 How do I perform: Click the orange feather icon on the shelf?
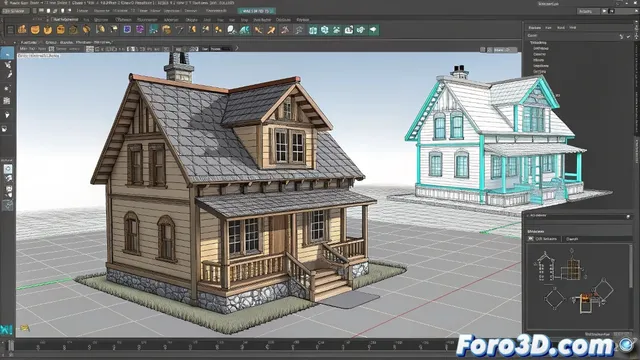click(87, 29)
